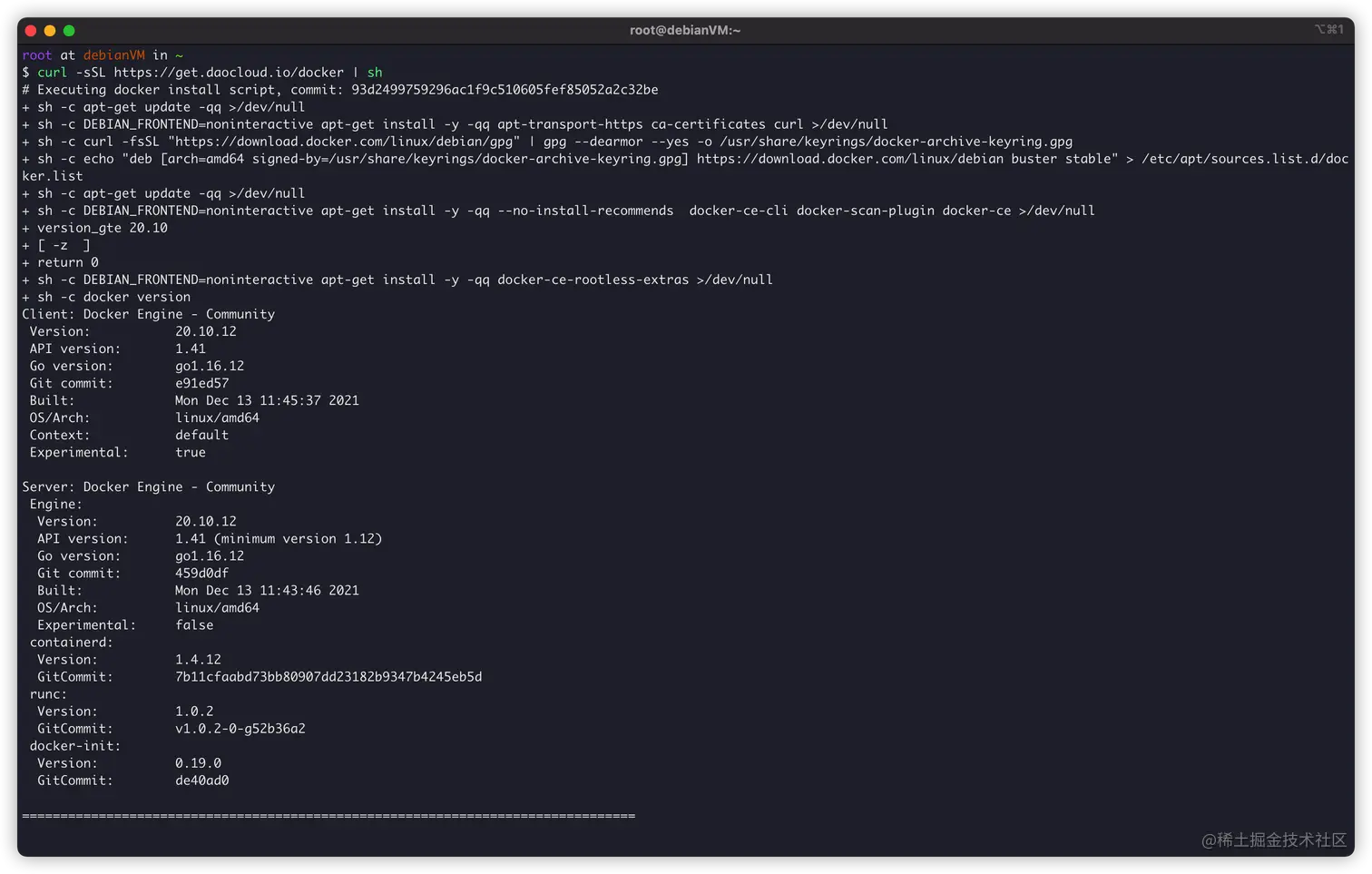This screenshot has width=1372, height=874.
Task: Click containerd version 1.4.12
Action: pyautogui.click(x=198, y=660)
